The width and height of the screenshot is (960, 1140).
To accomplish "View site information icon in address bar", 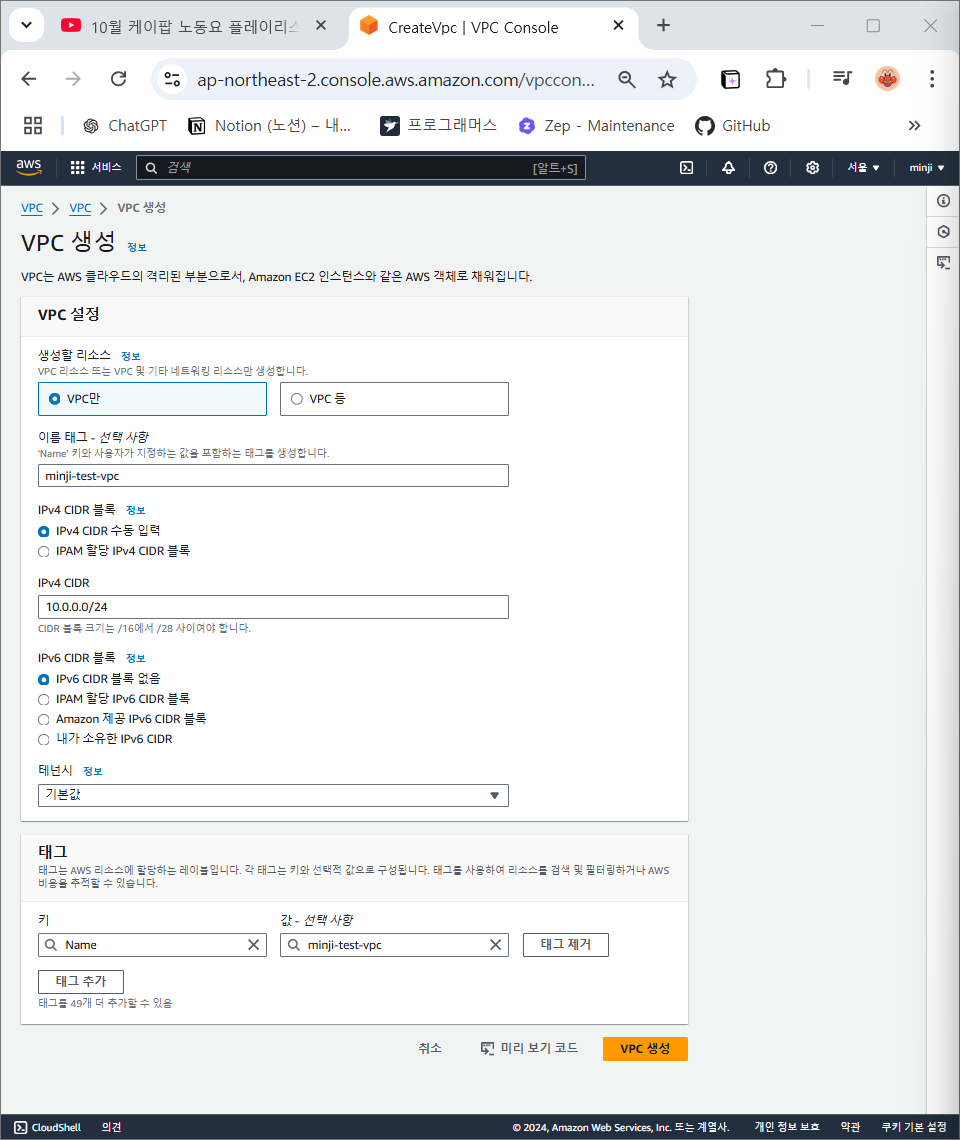I will tap(172, 79).
